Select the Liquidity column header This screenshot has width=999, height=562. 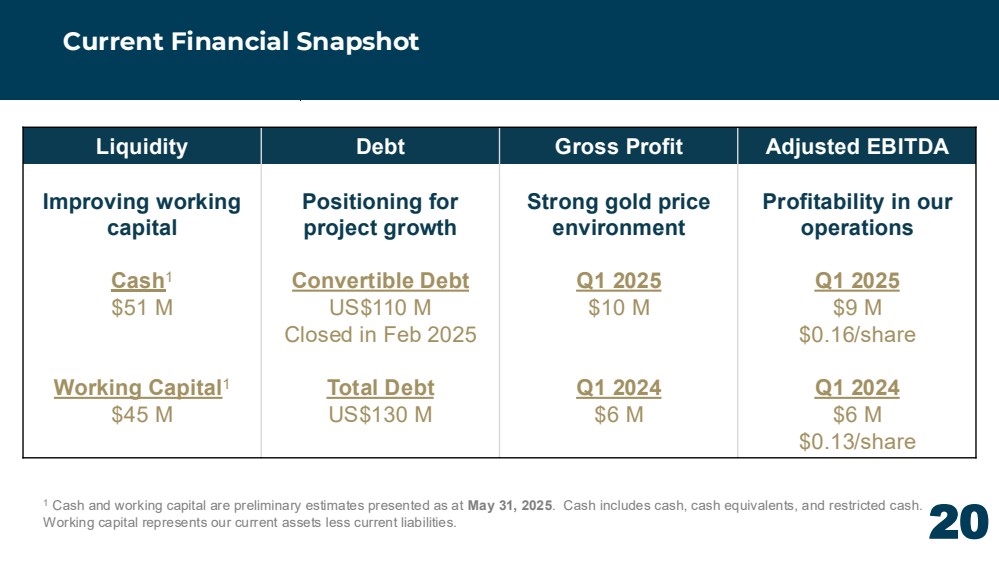(142, 147)
